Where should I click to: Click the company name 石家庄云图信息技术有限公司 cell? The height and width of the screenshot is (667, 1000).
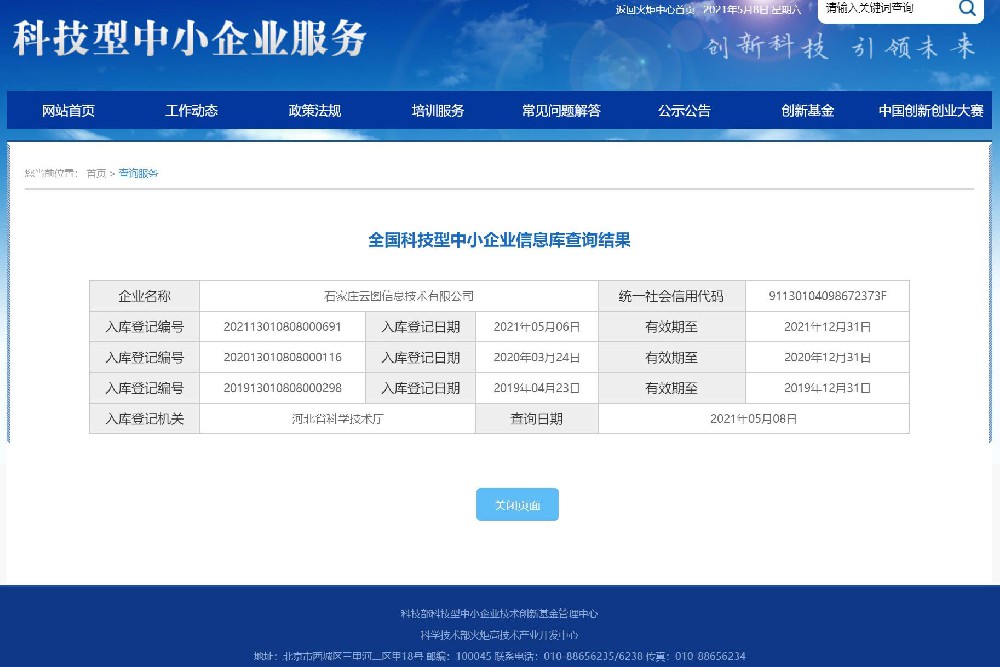click(x=398, y=296)
